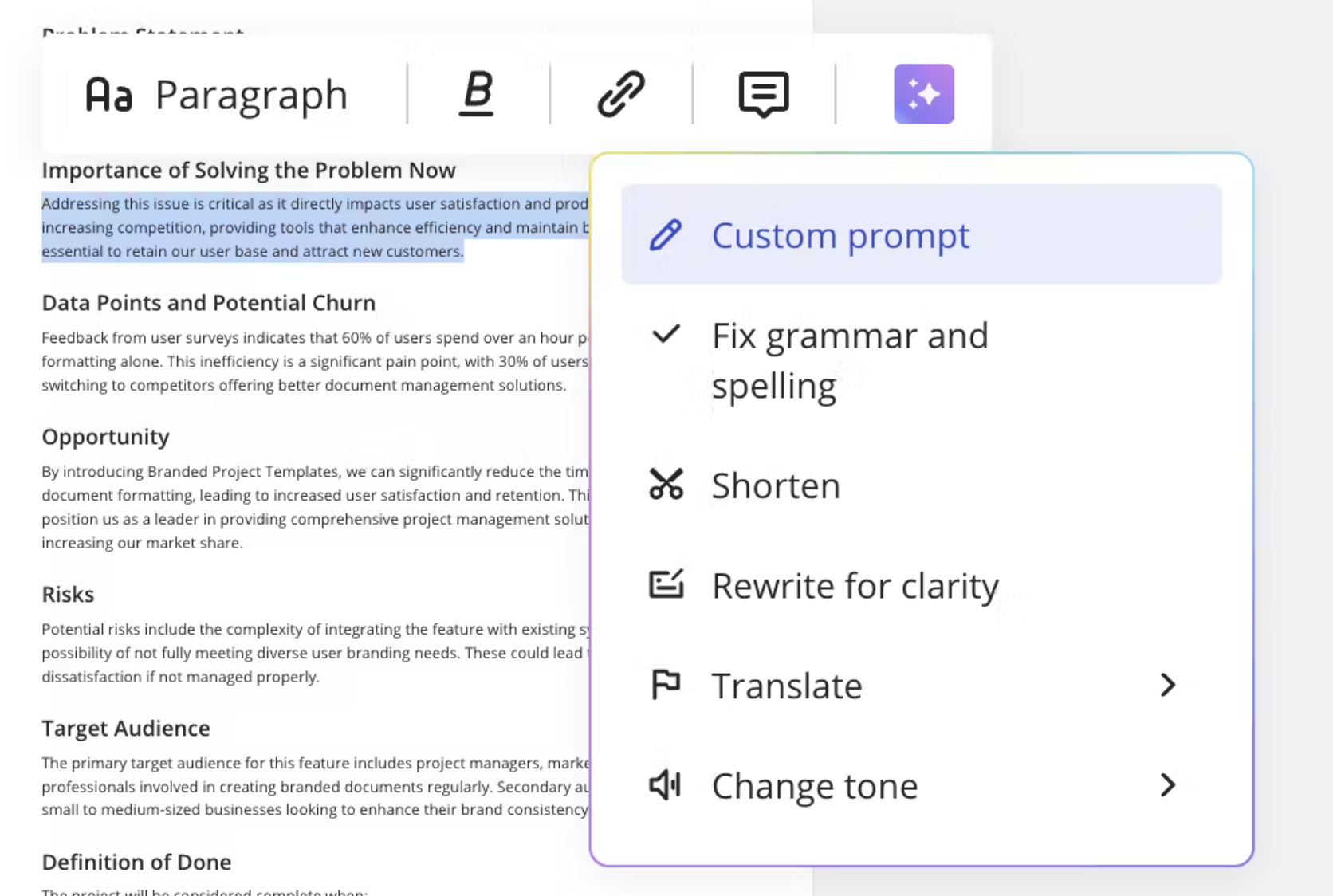Click the Data Points and Potential Churn heading
Image resolution: width=1333 pixels, height=896 pixels.
[208, 303]
